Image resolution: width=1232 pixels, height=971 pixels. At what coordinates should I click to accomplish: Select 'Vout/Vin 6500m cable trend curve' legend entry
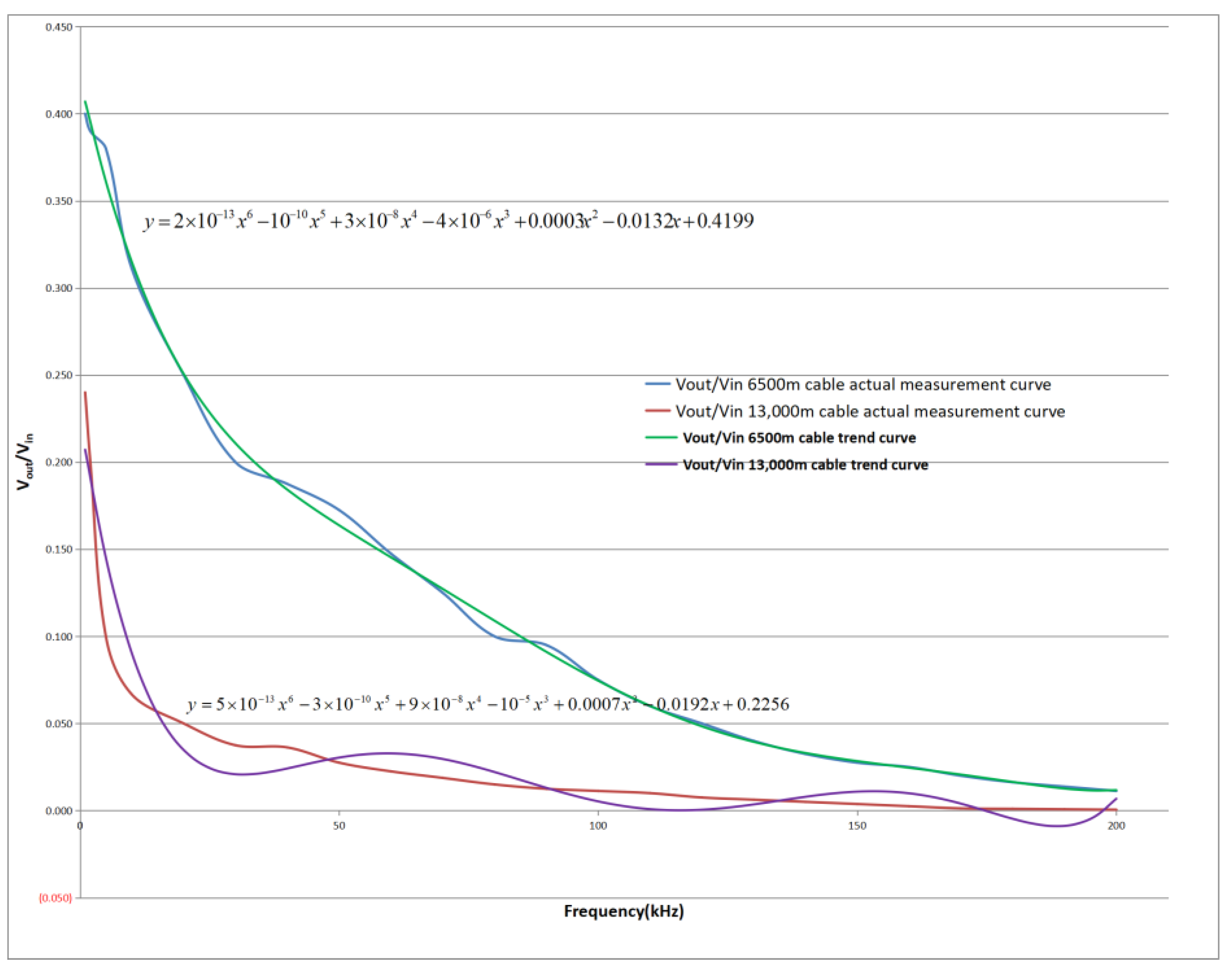pyautogui.click(x=799, y=438)
